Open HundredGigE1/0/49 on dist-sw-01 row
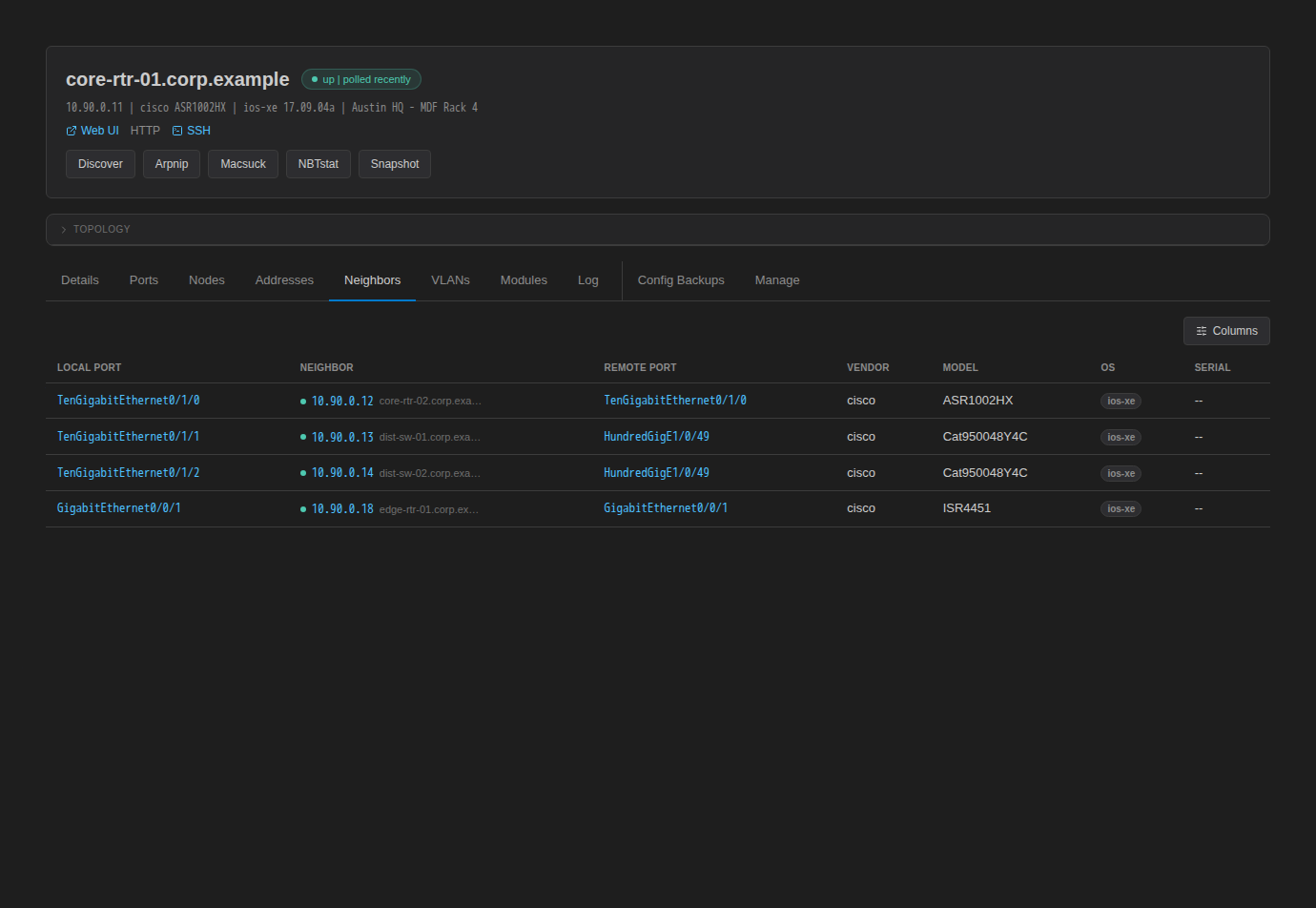 coord(656,437)
